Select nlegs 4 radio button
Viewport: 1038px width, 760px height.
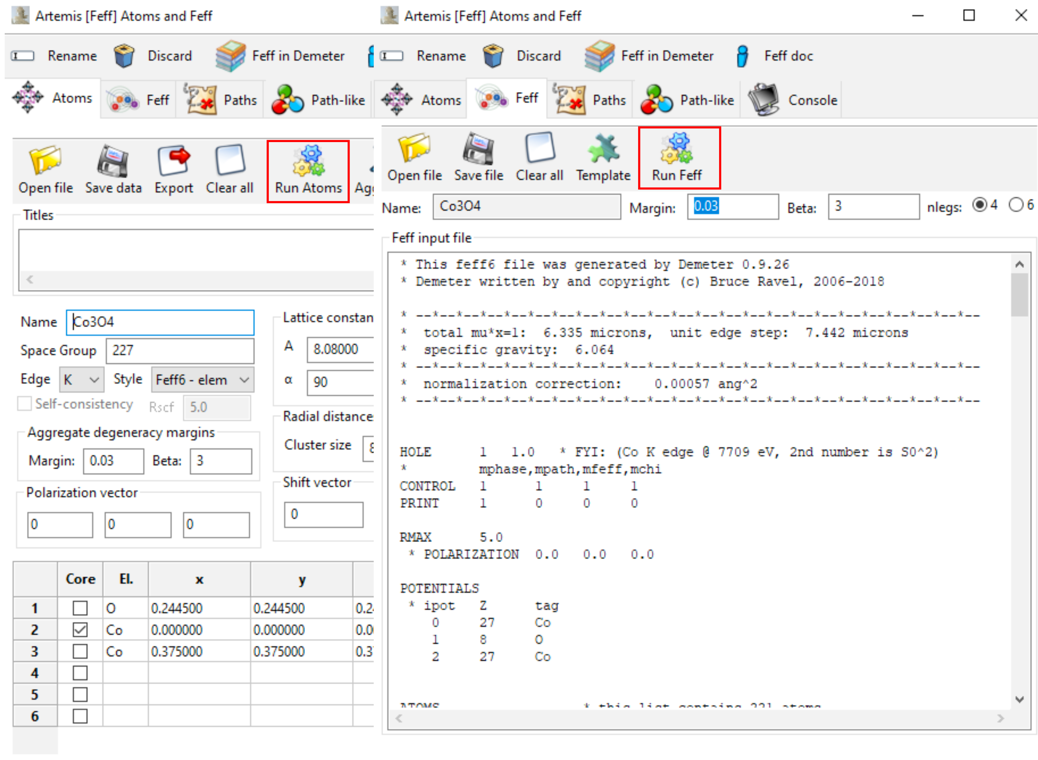(979, 205)
